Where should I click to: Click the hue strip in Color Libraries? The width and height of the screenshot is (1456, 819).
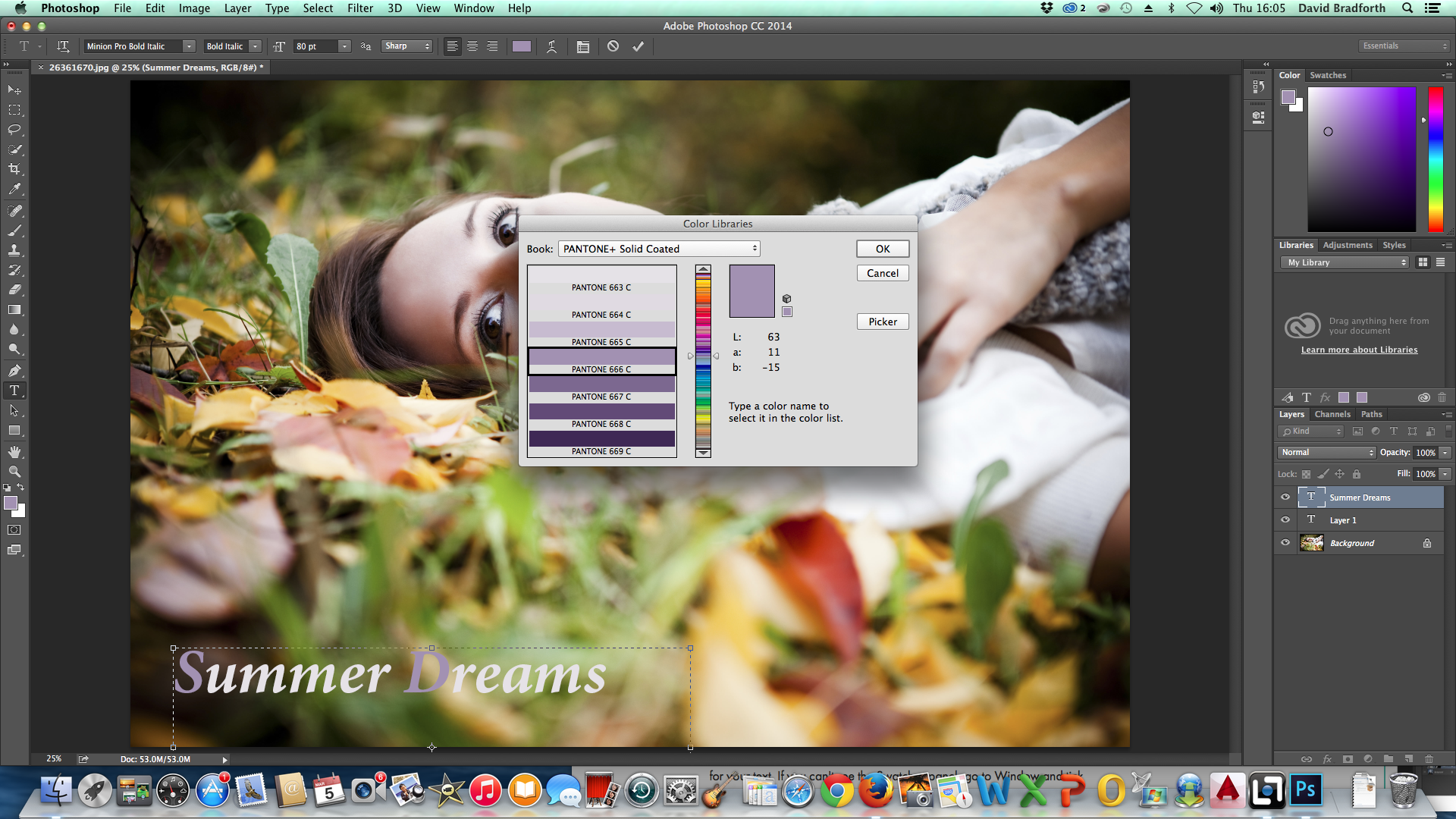pos(703,361)
